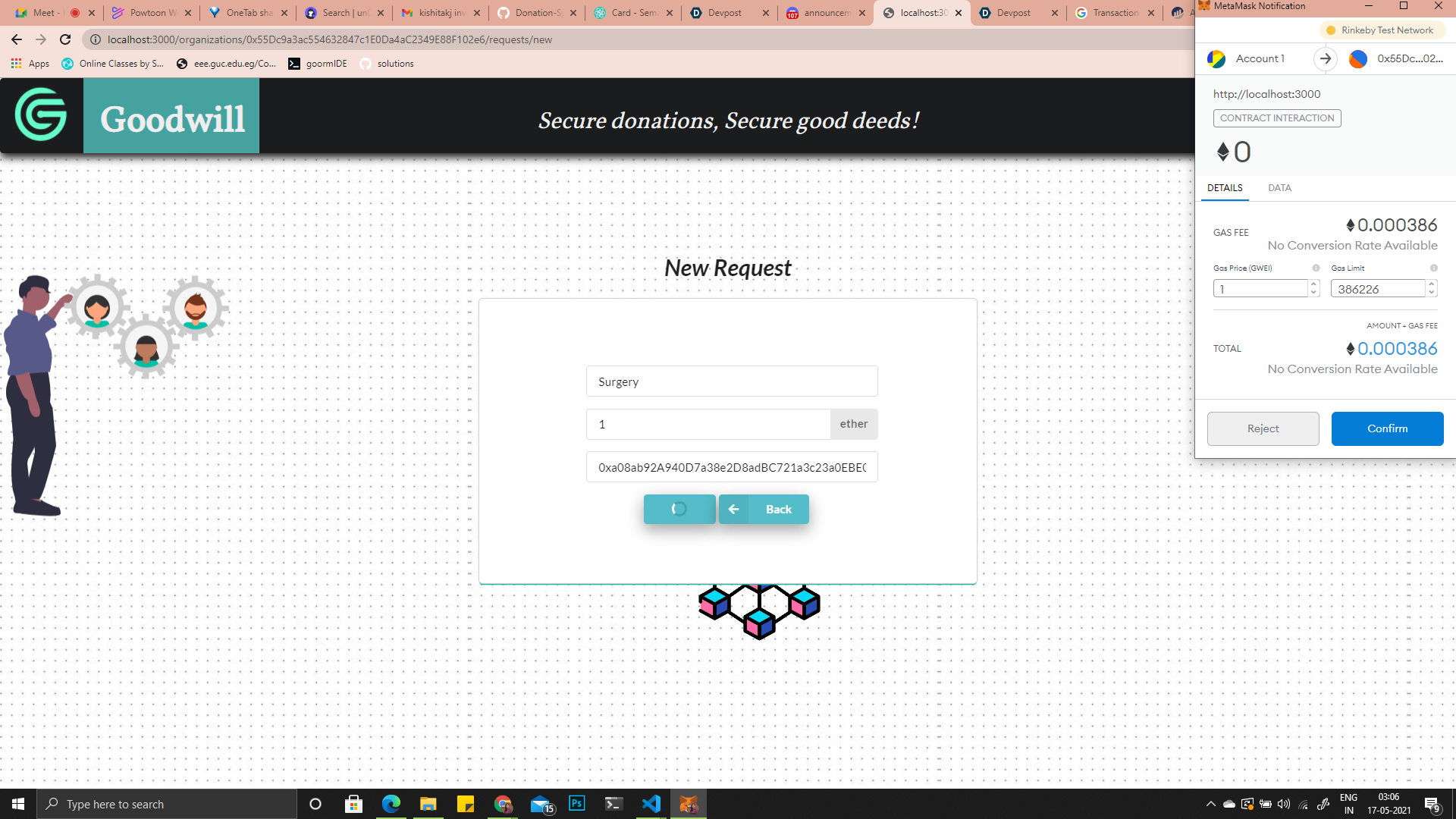
Task: Reject the MetaMask transaction
Action: (x=1263, y=428)
